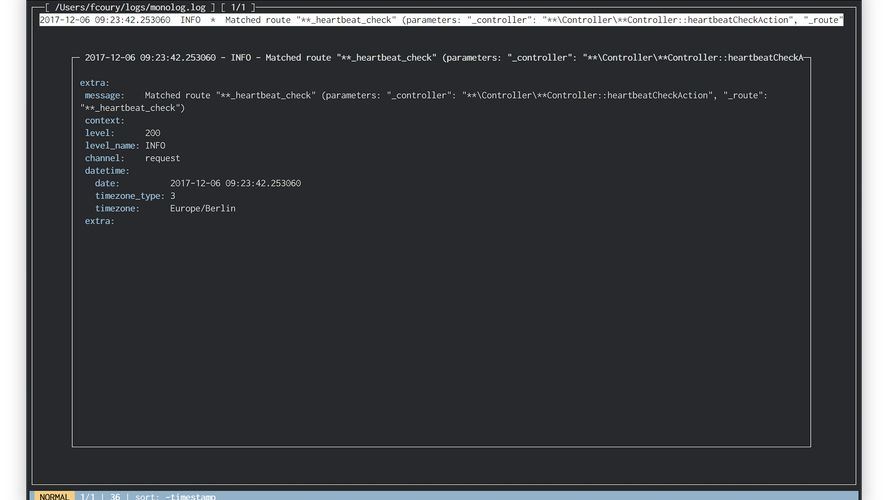Click the 'level_name:' field label
The width and height of the screenshot is (888, 500).
pos(112,146)
